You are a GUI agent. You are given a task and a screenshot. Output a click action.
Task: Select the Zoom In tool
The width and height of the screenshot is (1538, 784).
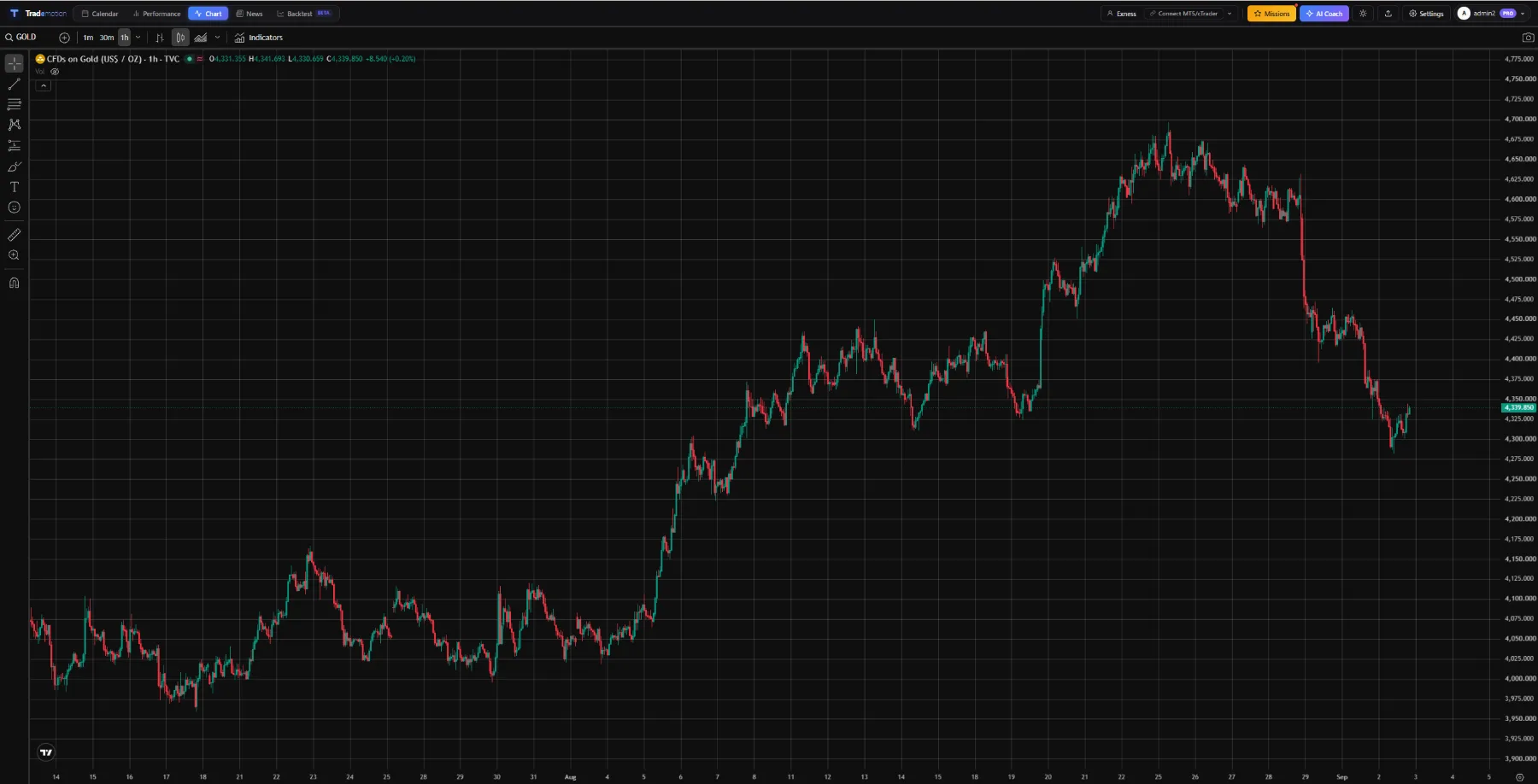[x=15, y=255]
